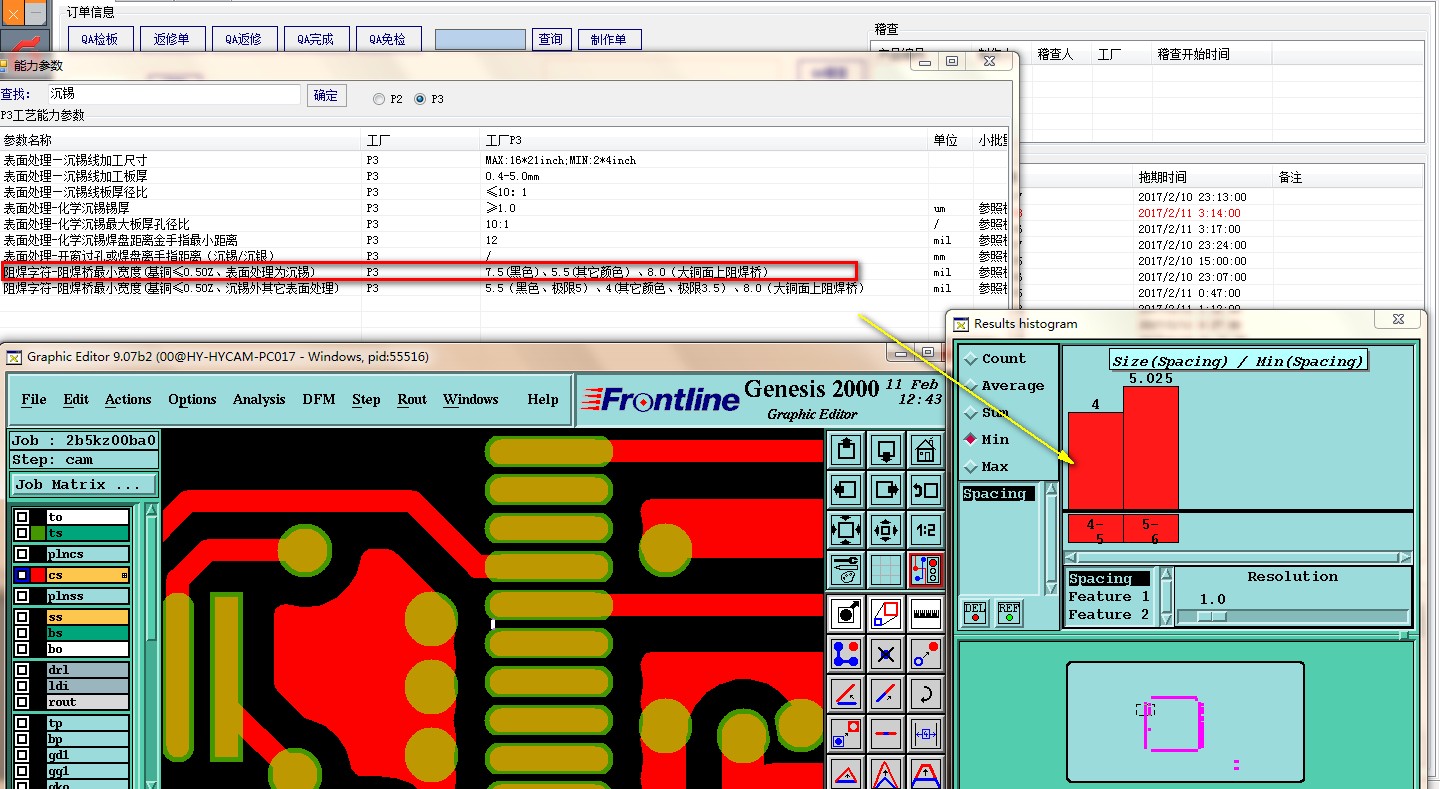Image resolution: width=1440 pixels, height=789 pixels.
Task: Open the Rout menu
Action: tap(412, 399)
